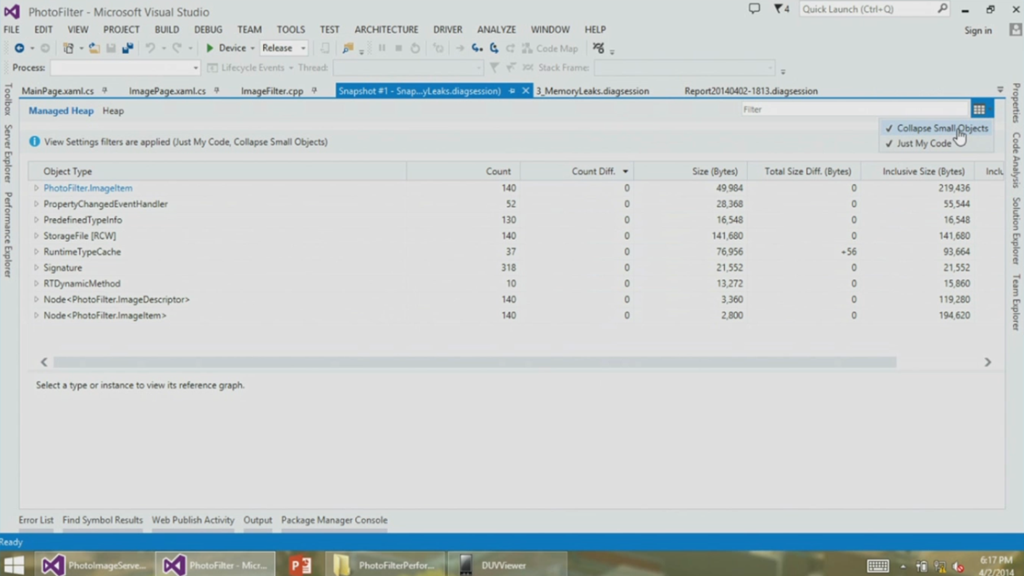This screenshot has width=1024, height=576.
Task: Open notifications flag icon showing 4
Action: [781, 9]
